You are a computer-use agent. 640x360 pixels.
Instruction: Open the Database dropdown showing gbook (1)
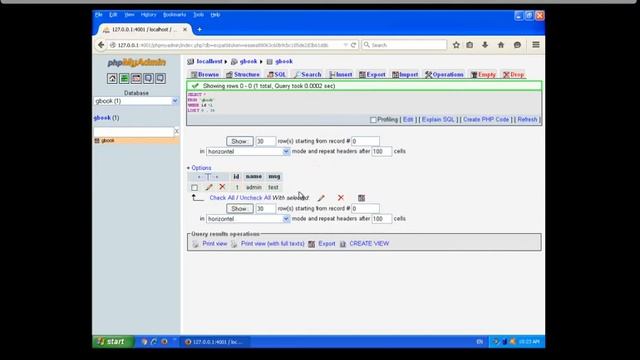click(x=136, y=101)
